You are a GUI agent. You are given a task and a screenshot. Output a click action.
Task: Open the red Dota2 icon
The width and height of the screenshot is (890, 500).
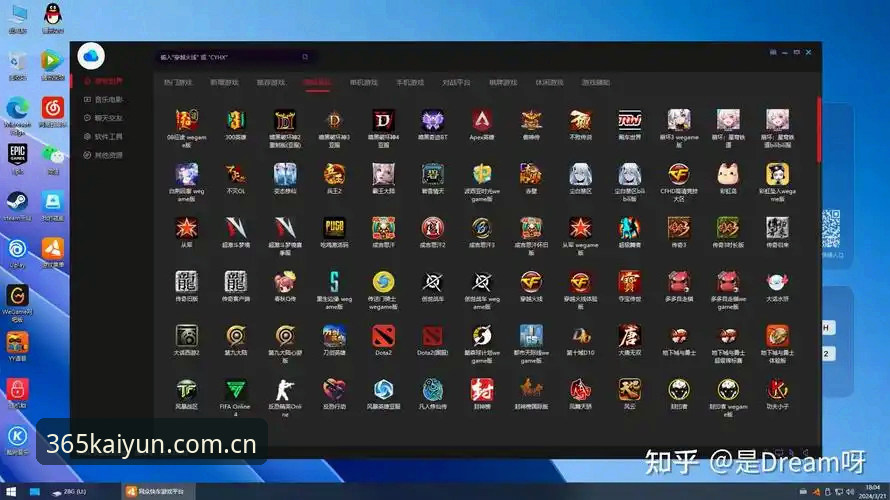pyautogui.click(x=383, y=336)
